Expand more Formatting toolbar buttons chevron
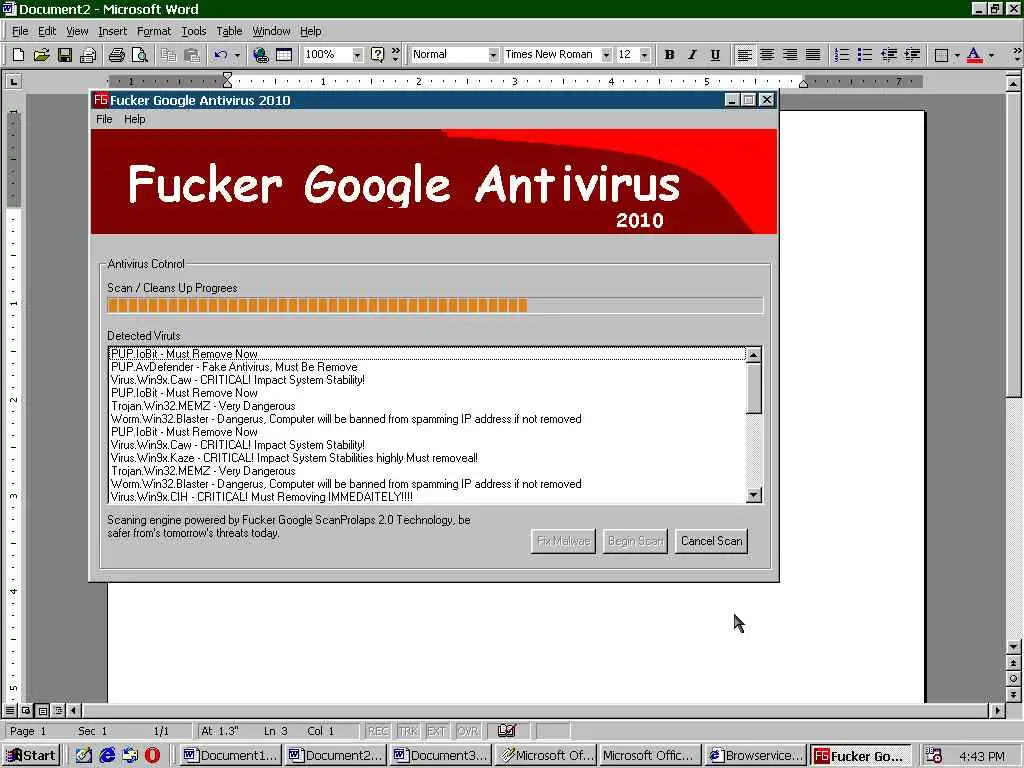The image size is (1024, 768). pos(1017,55)
